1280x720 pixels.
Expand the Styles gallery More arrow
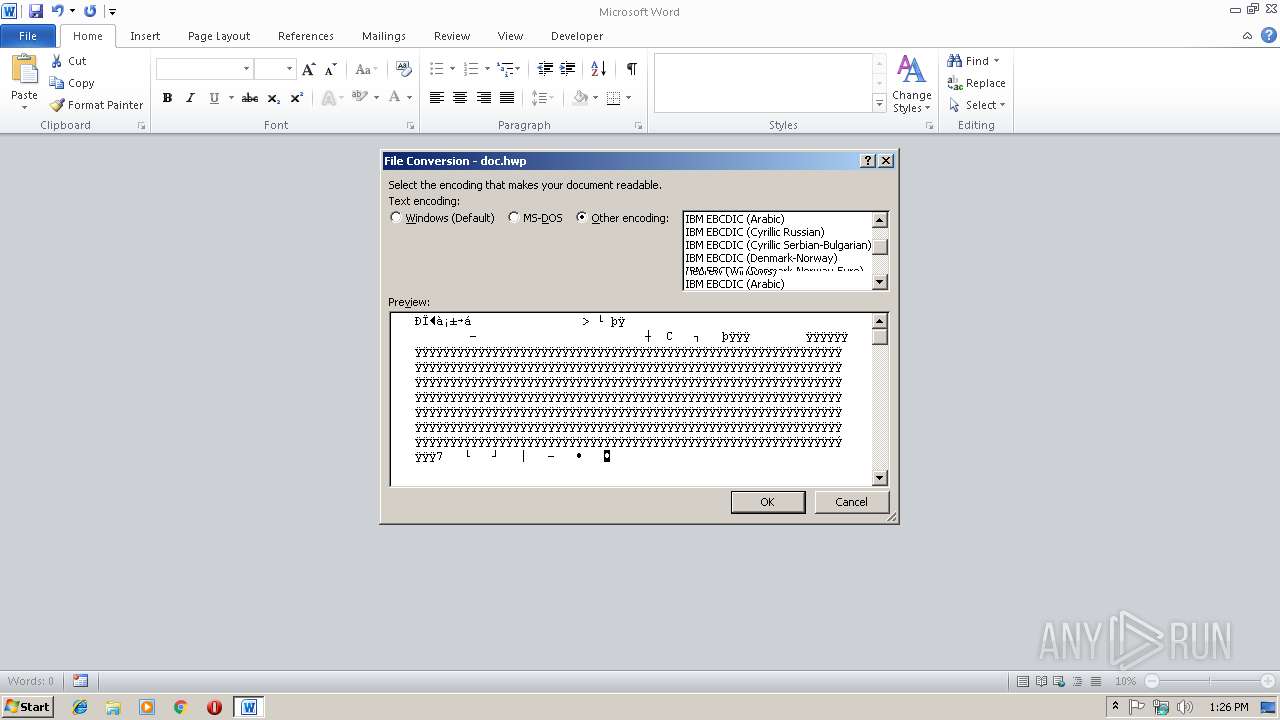880,103
